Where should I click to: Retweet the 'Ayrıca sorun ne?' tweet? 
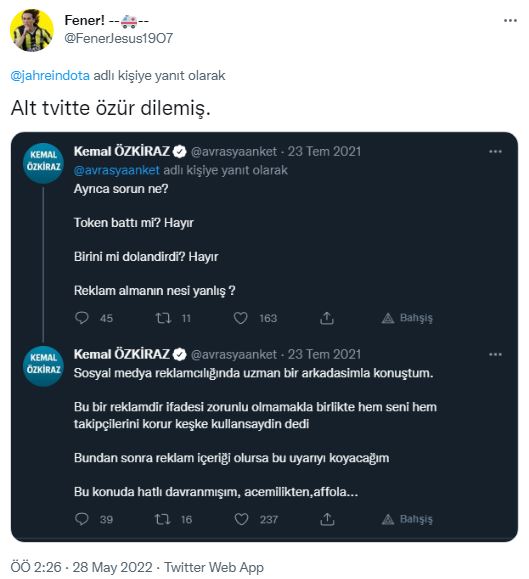[x=163, y=318]
